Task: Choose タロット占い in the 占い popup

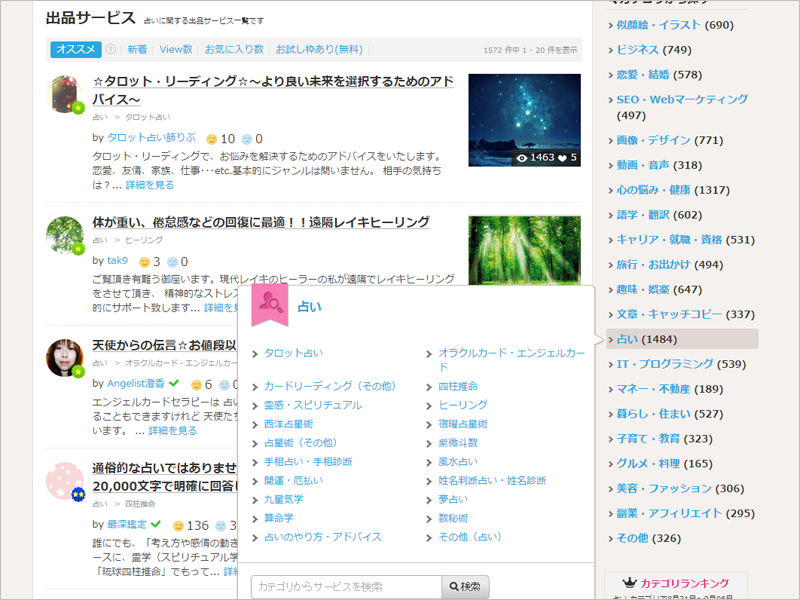Action: coord(293,353)
